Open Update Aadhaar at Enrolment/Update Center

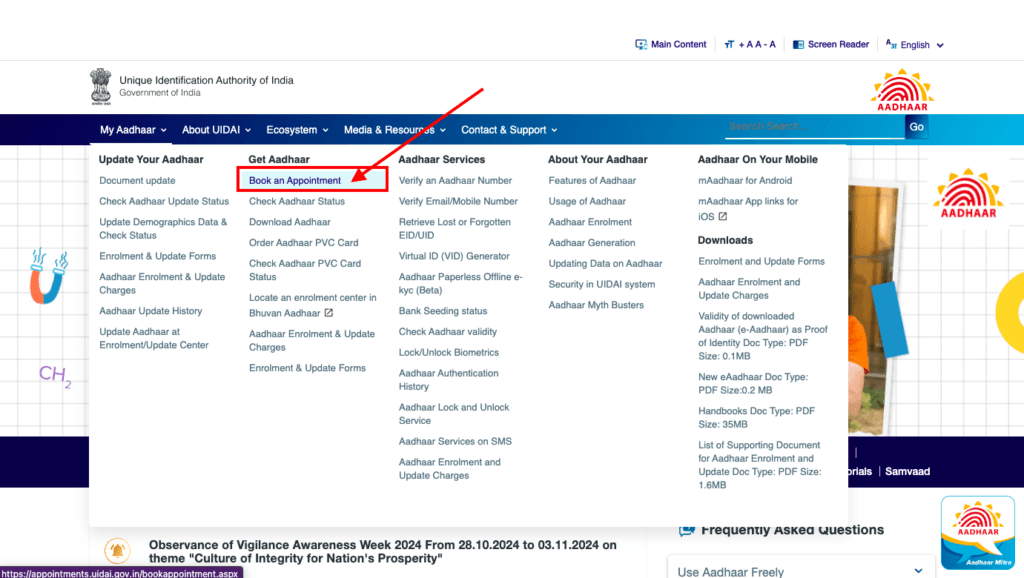click(x=154, y=338)
